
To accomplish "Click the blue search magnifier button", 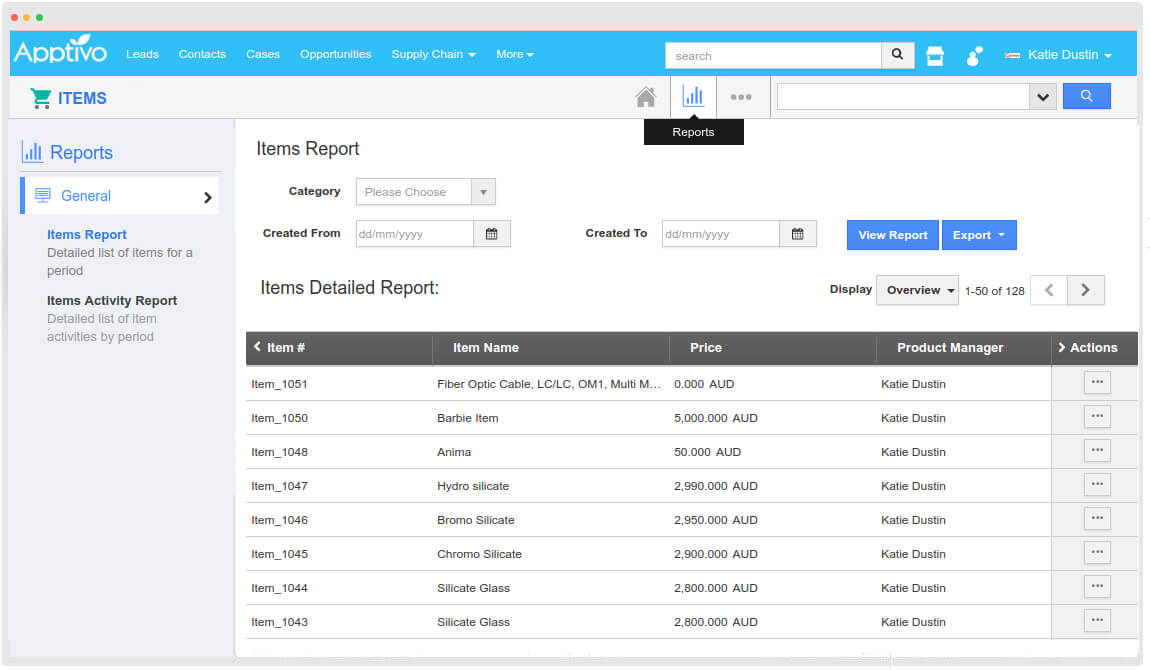I will click(x=1086, y=97).
